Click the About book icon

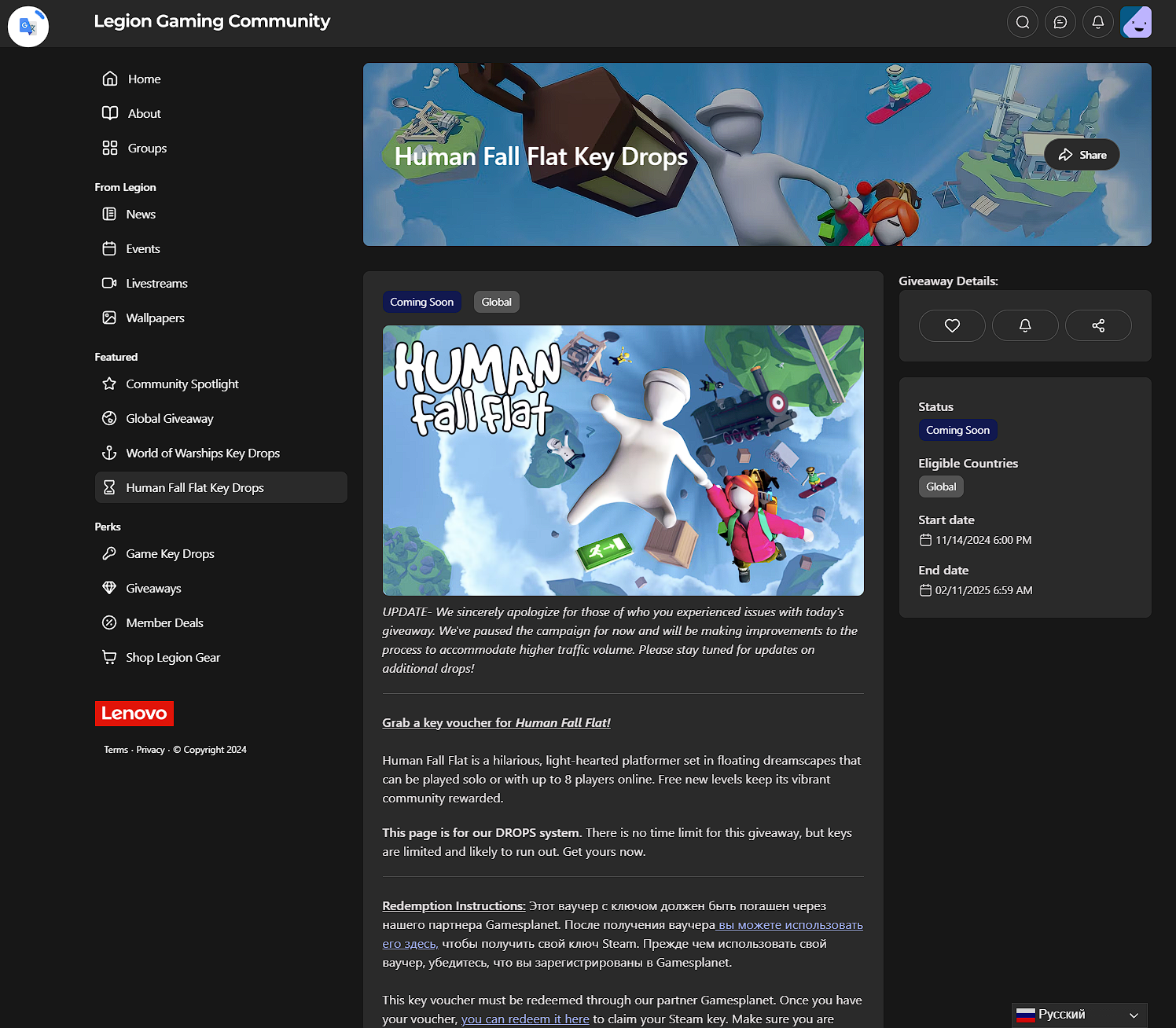pos(110,113)
